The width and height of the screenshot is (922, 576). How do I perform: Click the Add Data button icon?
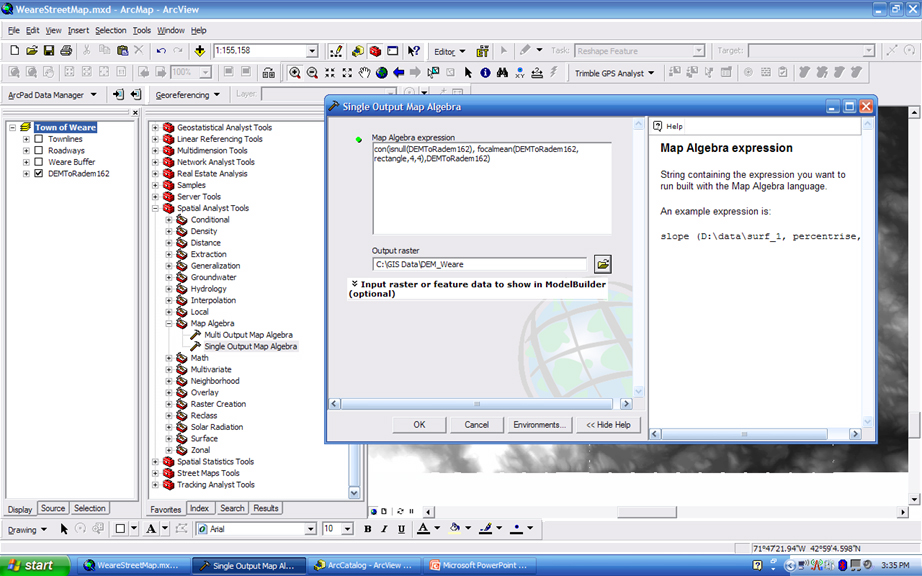(x=200, y=51)
